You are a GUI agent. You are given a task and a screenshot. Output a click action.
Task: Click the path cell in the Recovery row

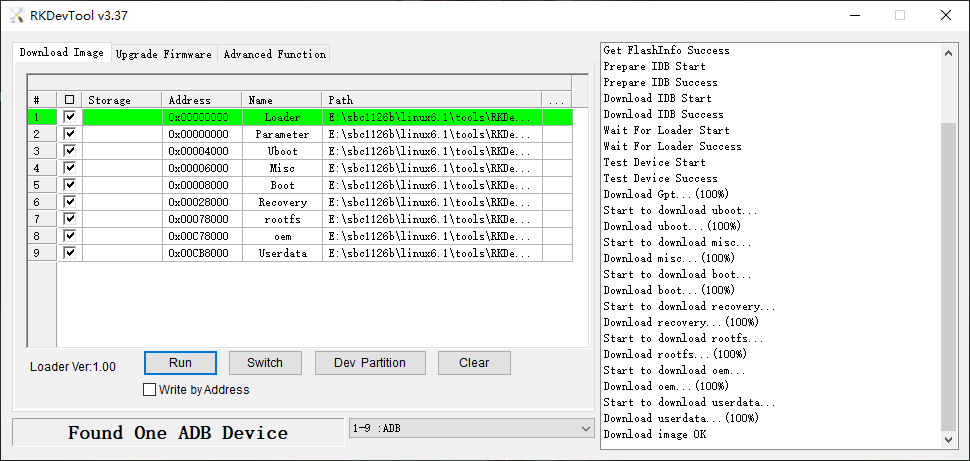pos(432,202)
